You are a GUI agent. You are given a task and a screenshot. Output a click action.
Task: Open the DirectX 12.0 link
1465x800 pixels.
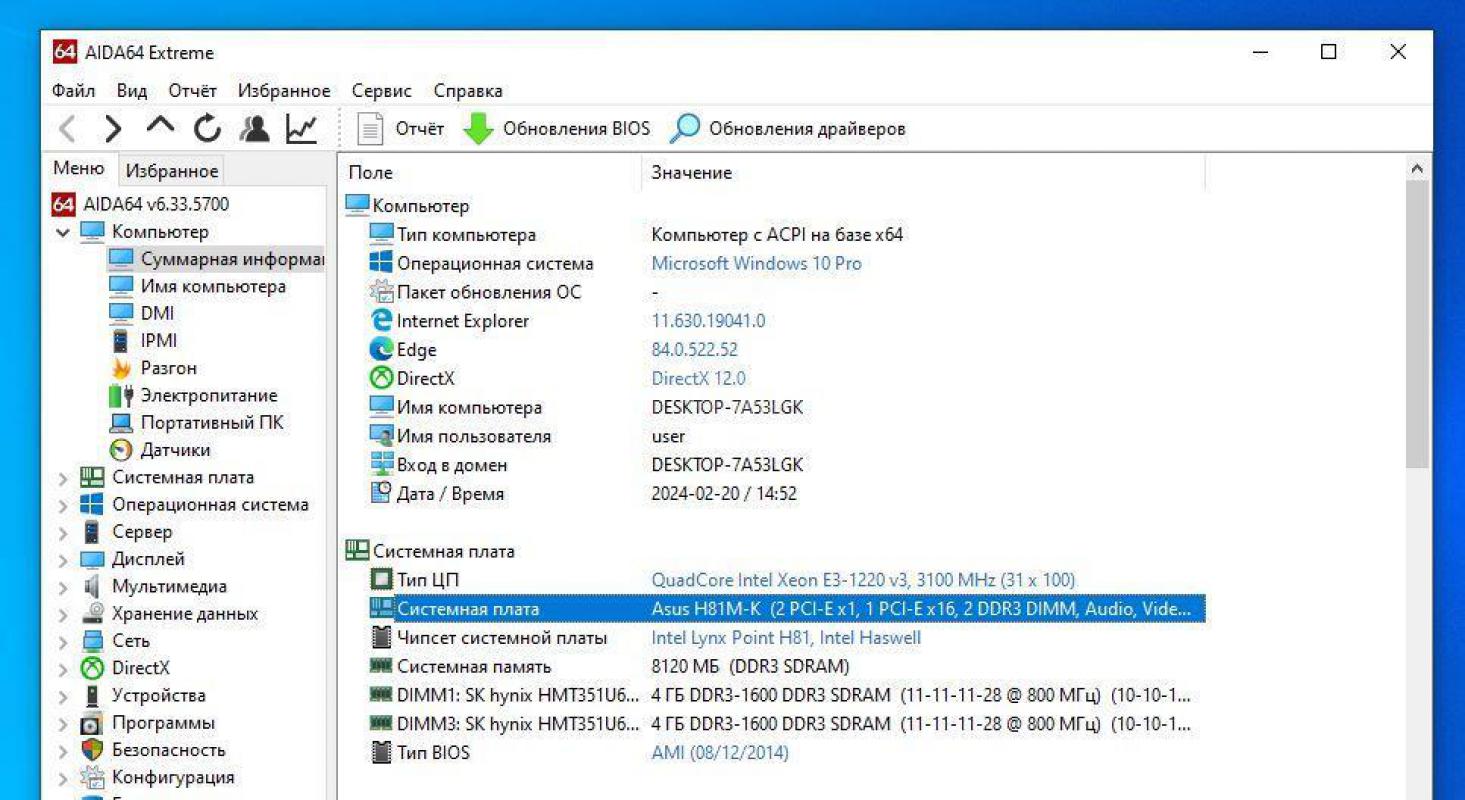pyautogui.click(x=698, y=379)
